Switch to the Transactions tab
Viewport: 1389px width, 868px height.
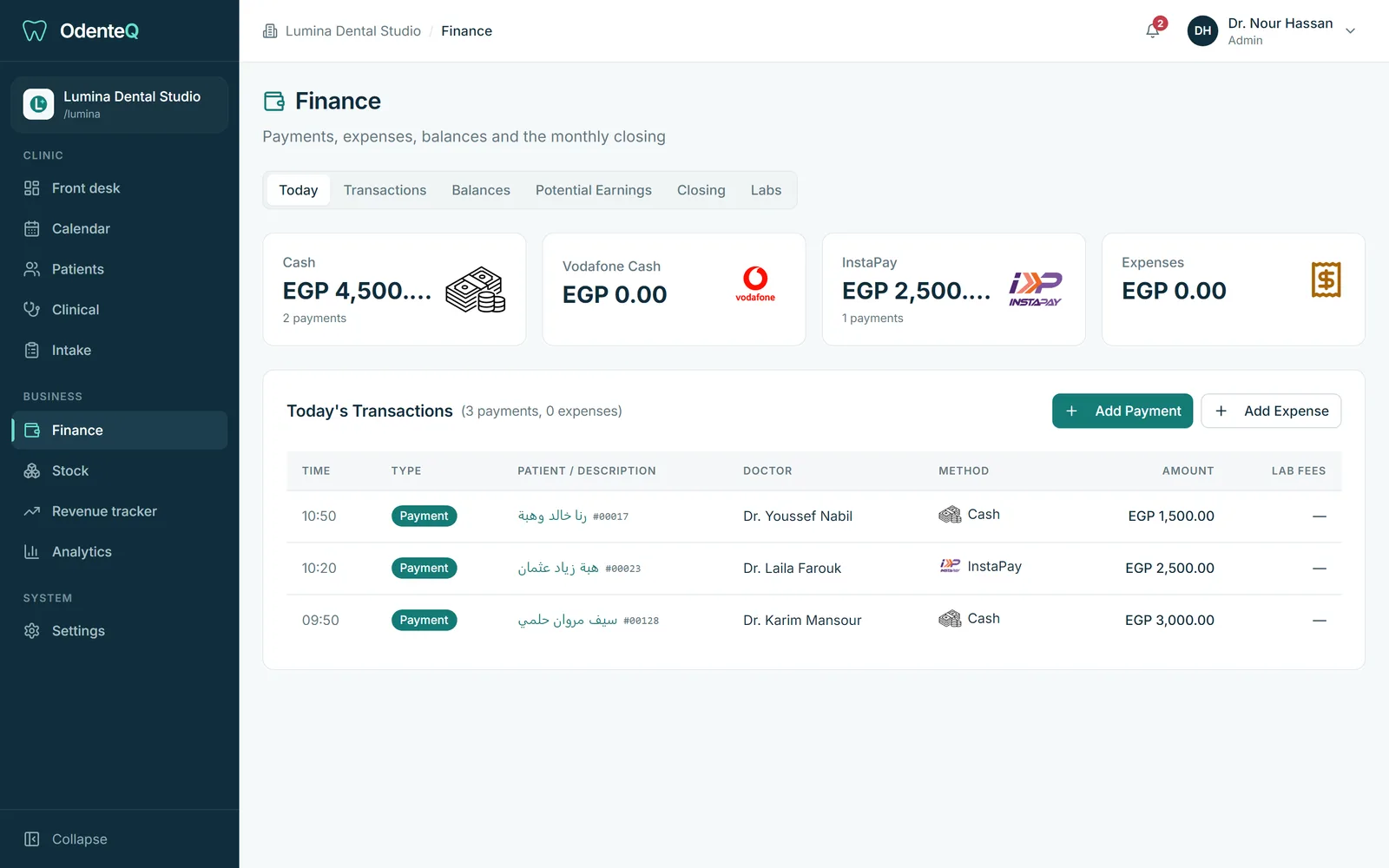tap(385, 190)
